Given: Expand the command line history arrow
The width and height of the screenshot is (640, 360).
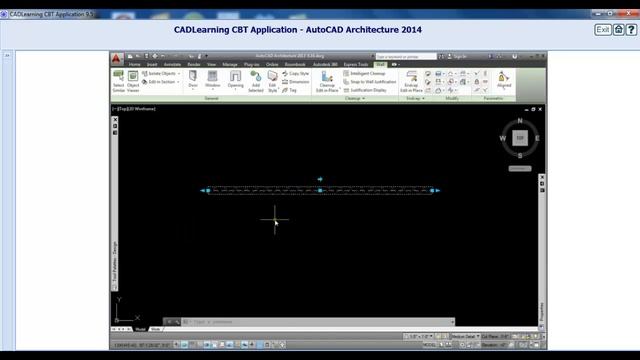Looking at the screenshot, I should tap(452, 322).
